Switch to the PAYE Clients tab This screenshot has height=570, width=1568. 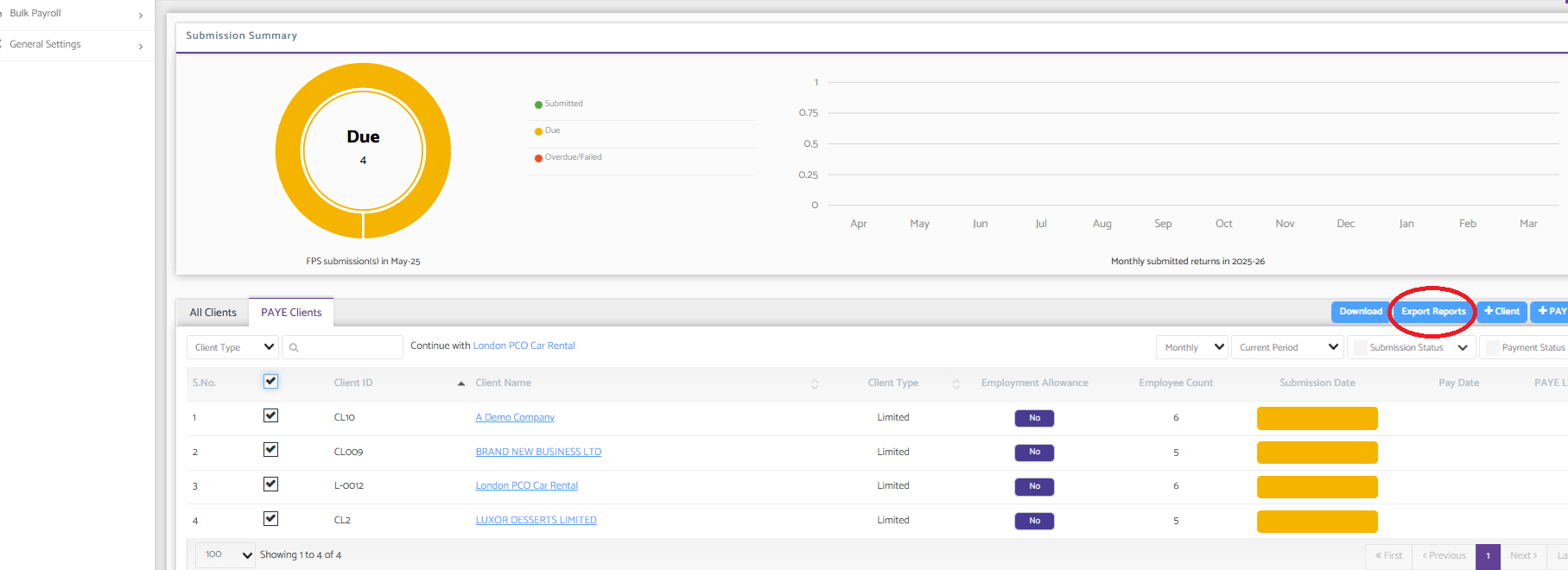(x=291, y=313)
